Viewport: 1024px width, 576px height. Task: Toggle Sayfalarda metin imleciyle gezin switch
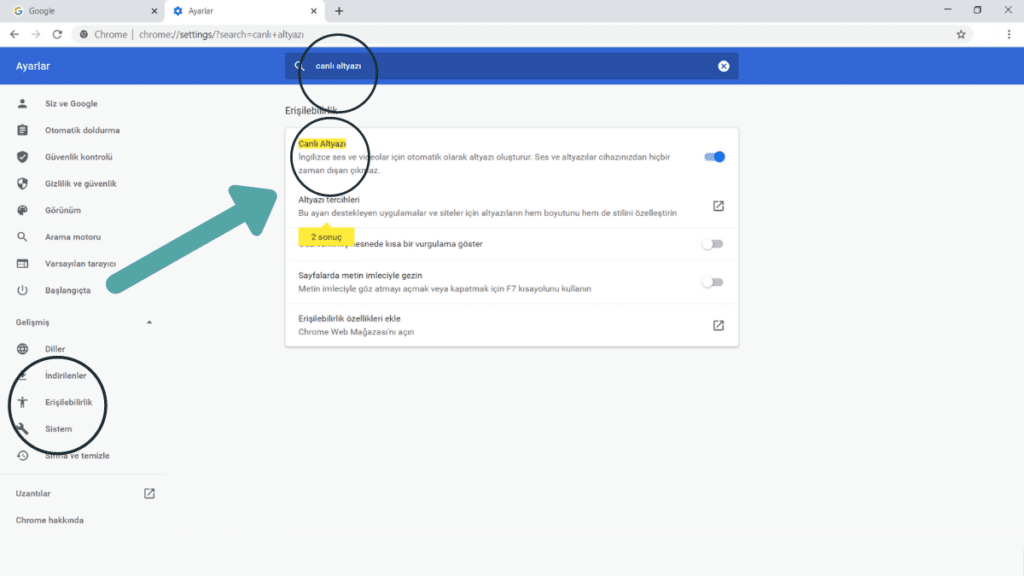pyautogui.click(x=712, y=283)
